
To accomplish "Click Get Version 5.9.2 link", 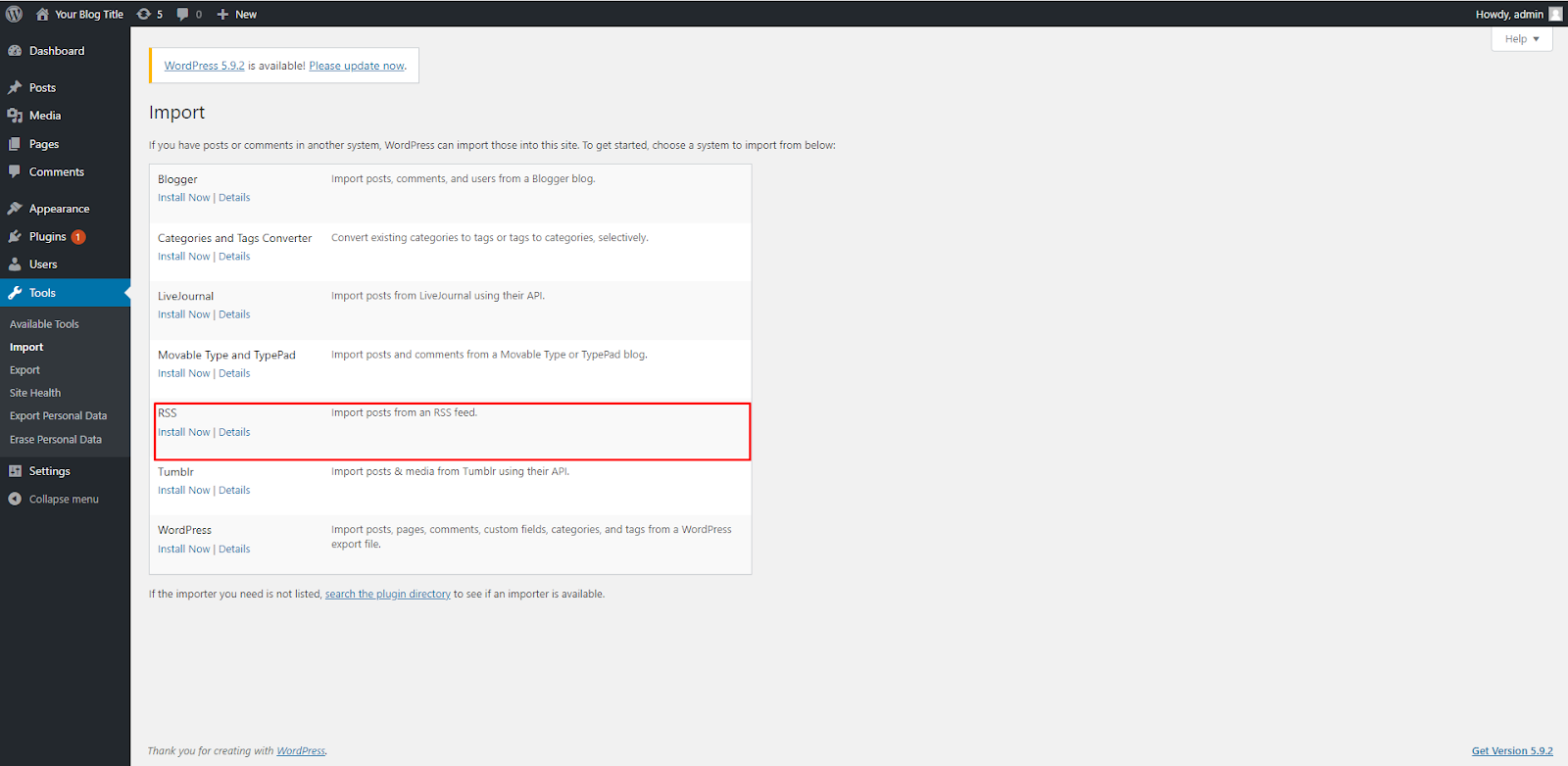I will pyautogui.click(x=1512, y=751).
